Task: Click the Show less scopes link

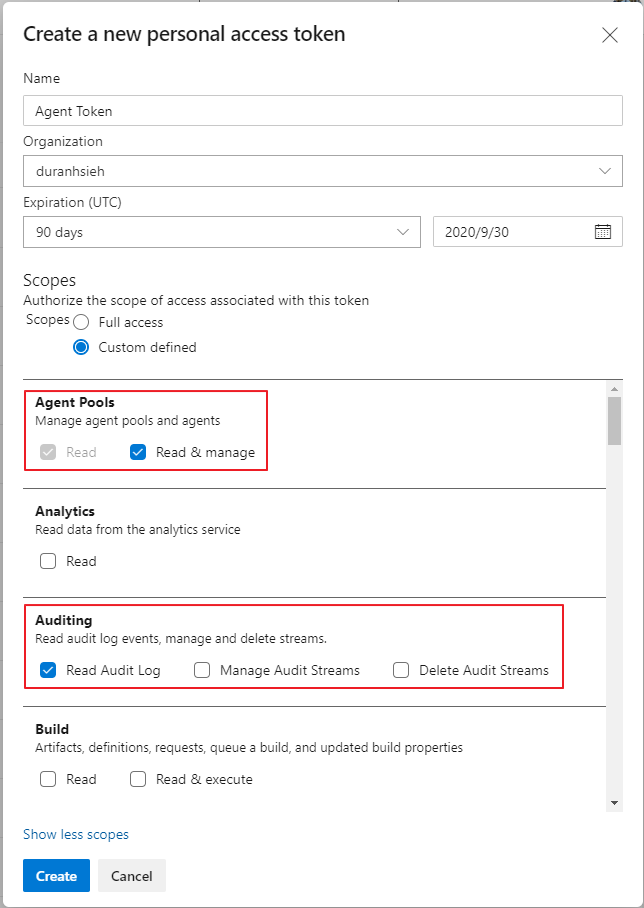Action: click(74, 833)
